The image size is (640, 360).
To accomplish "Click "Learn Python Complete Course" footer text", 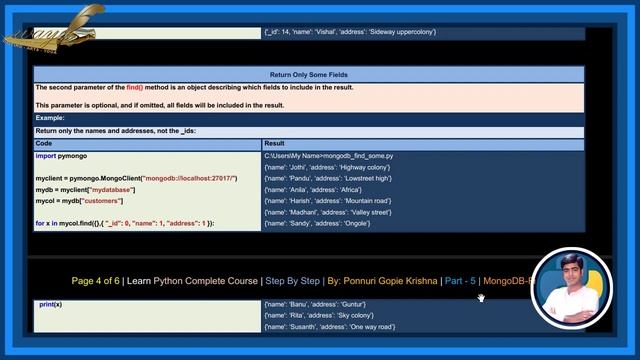I will [x=192, y=281].
